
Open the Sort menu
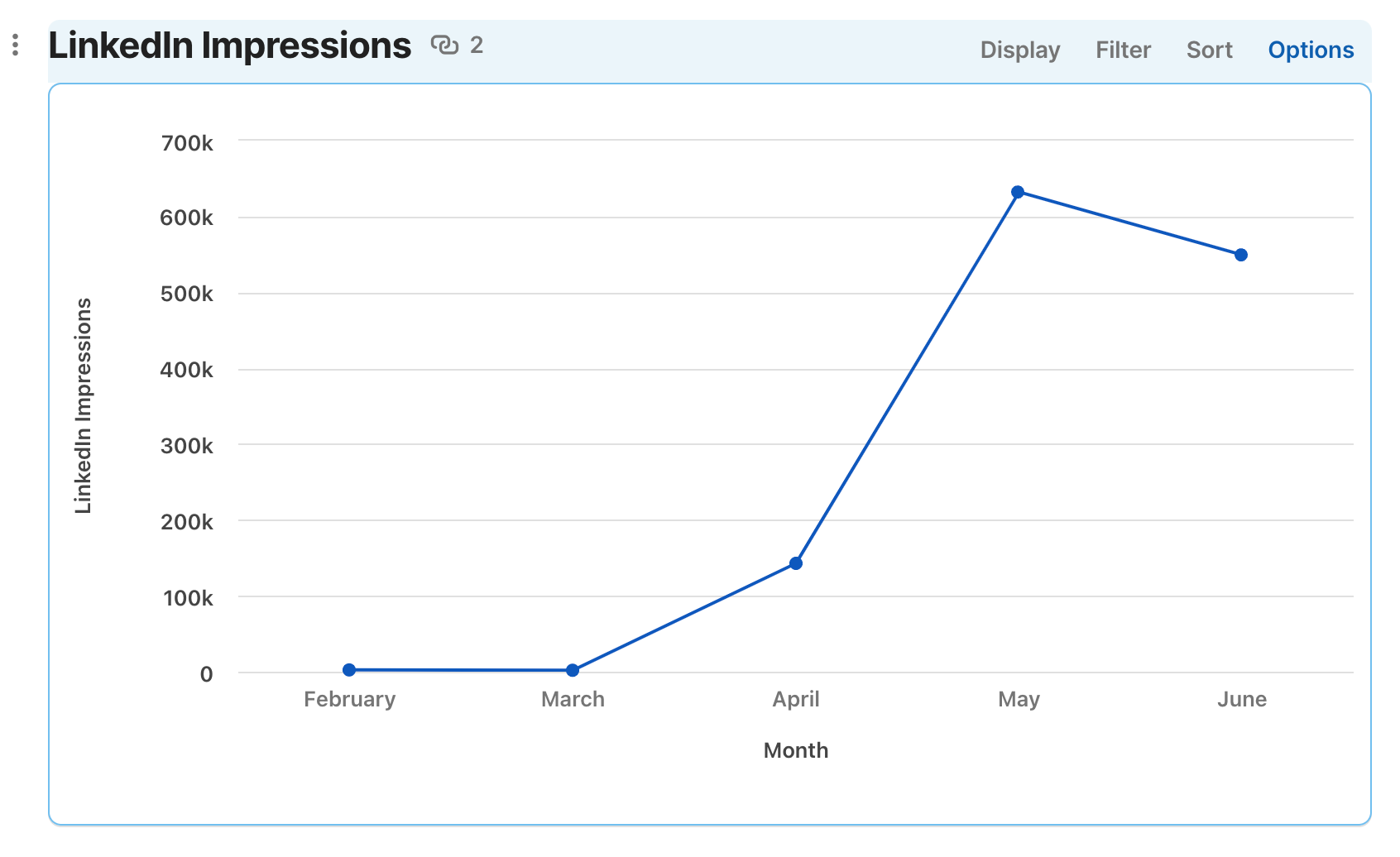(1210, 50)
